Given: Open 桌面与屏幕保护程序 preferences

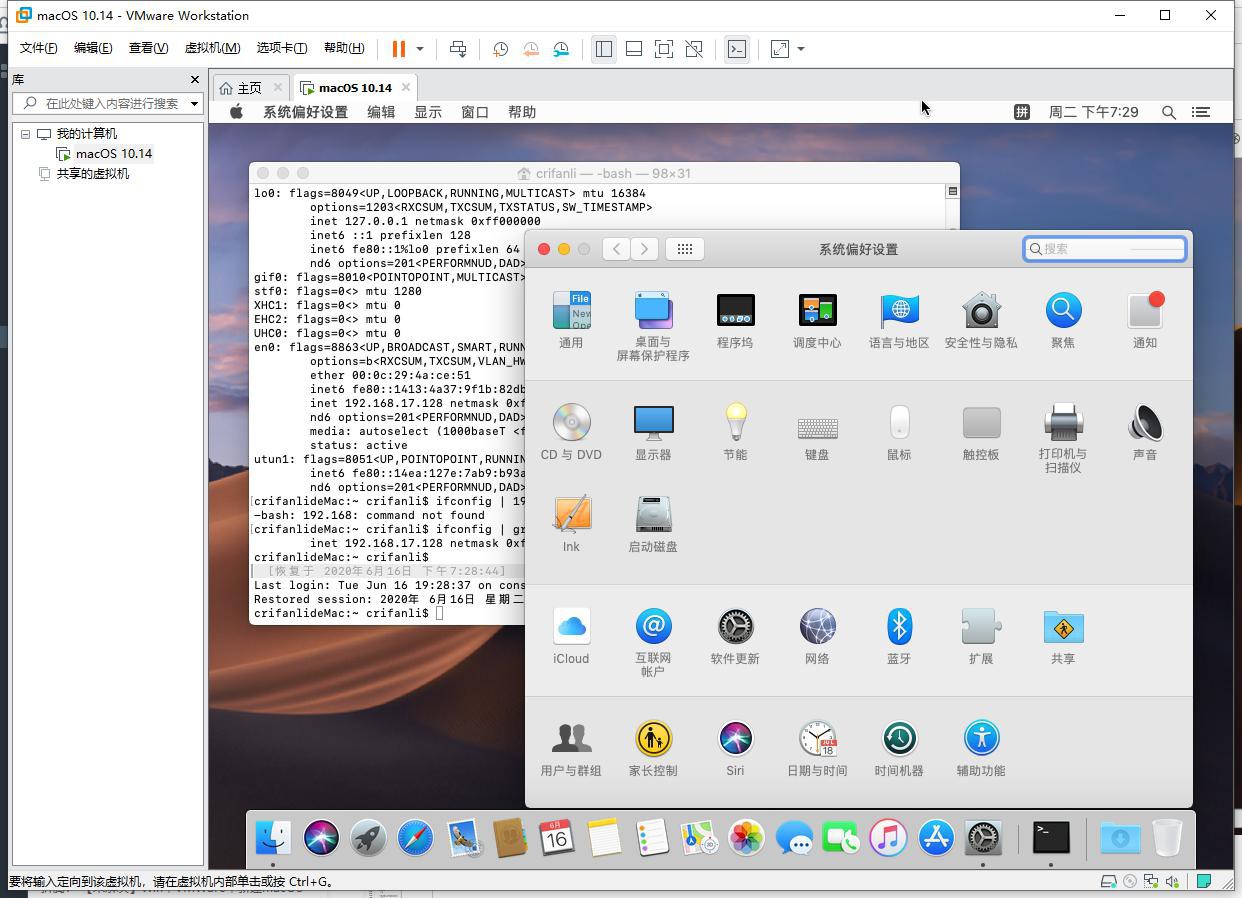Looking at the screenshot, I should tap(653, 326).
